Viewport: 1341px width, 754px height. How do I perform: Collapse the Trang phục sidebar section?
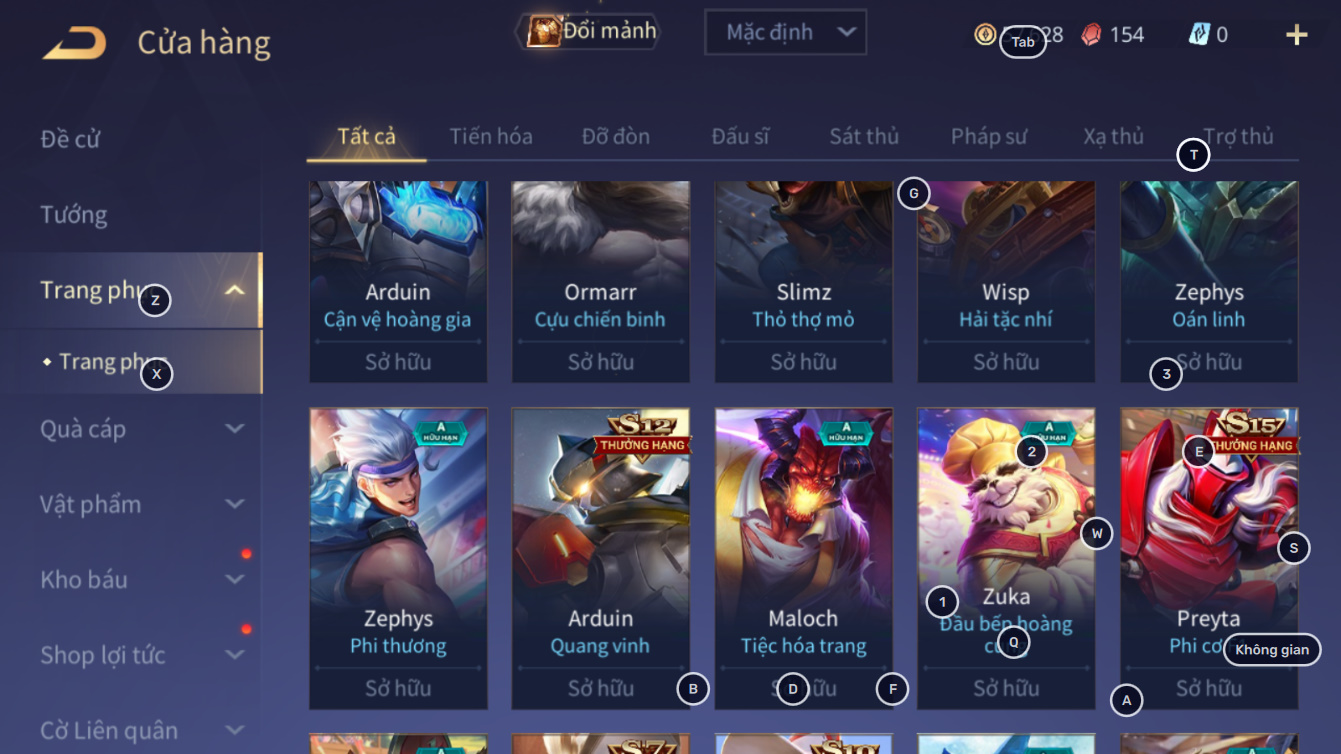tap(234, 291)
